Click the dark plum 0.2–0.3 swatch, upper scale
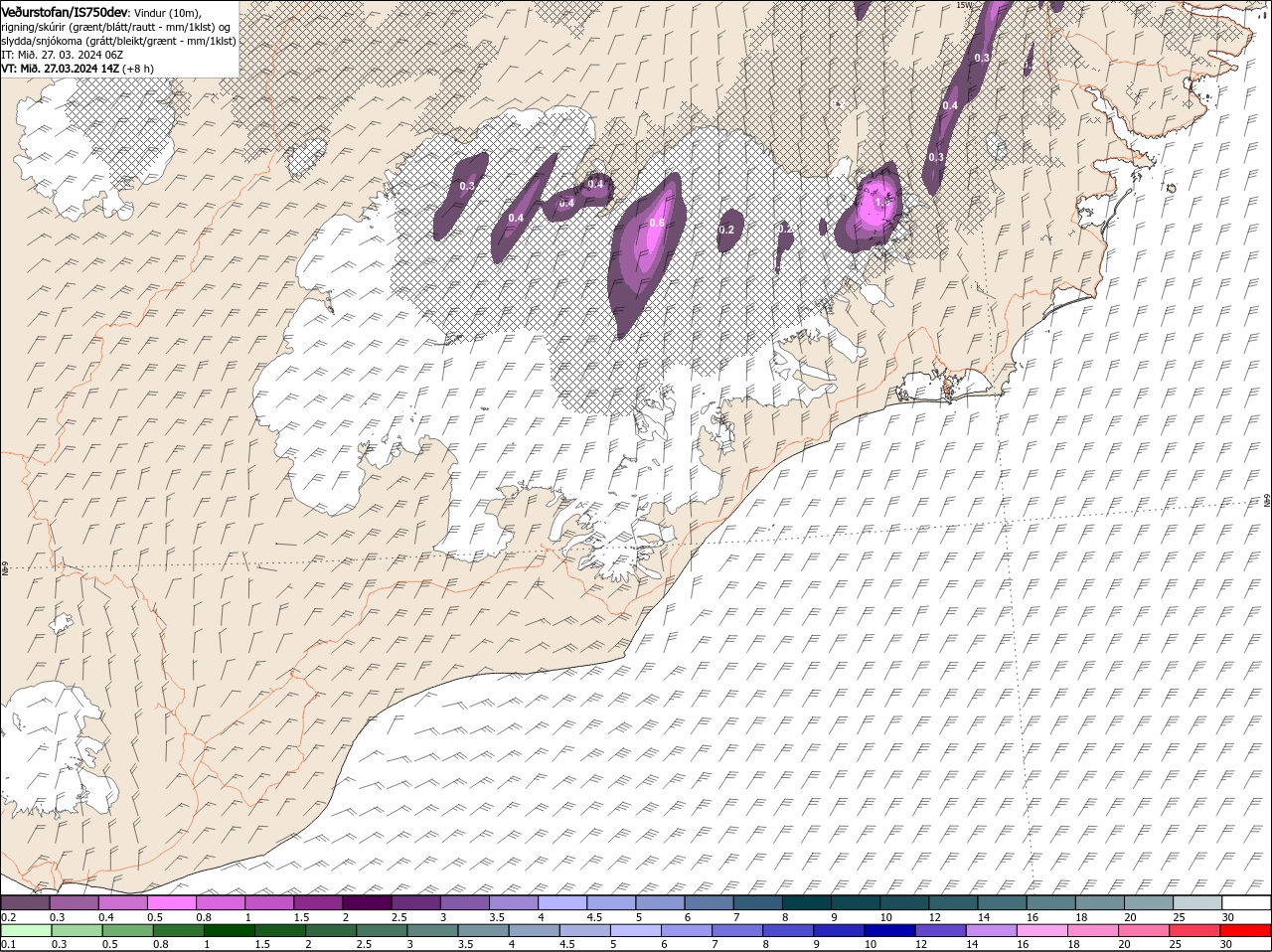The image size is (1272, 952). [25, 903]
